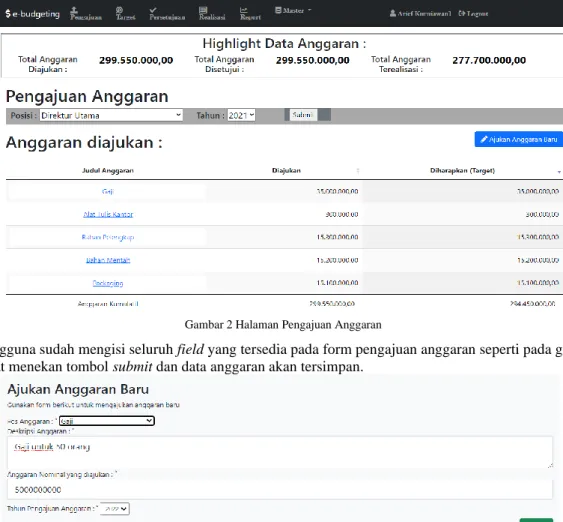
Task: Open the Packaging budget link
Action: point(108,283)
